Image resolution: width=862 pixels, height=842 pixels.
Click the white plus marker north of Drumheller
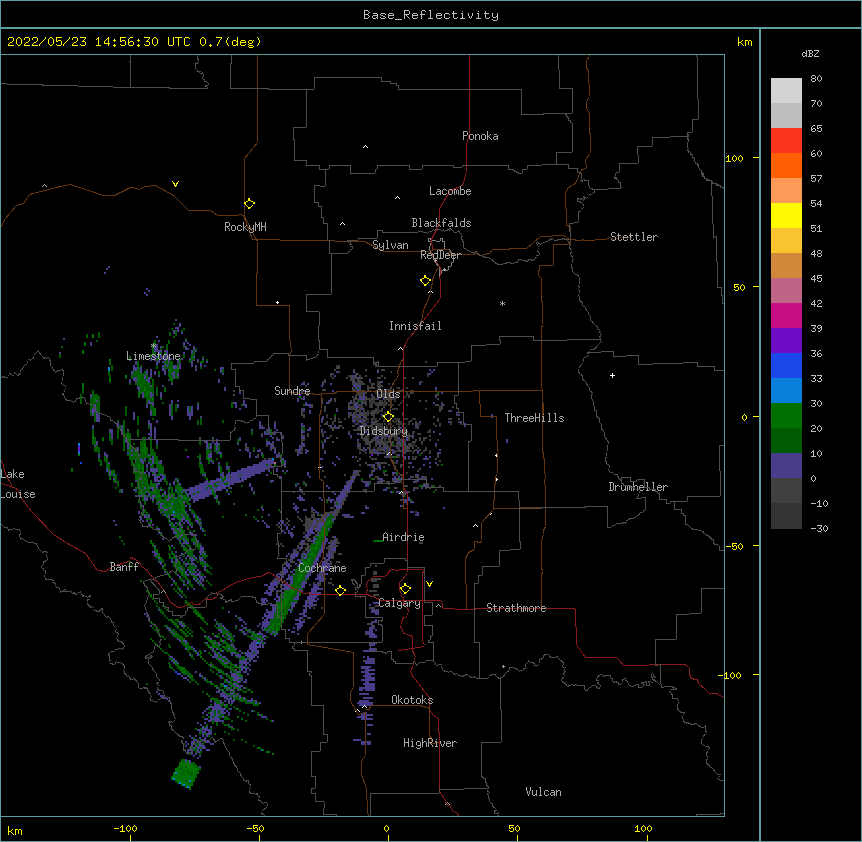tap(612, 375)
